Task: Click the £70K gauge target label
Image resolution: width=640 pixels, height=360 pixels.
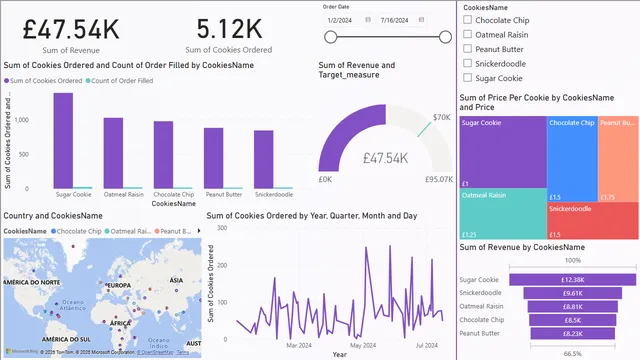Action: 442,118
